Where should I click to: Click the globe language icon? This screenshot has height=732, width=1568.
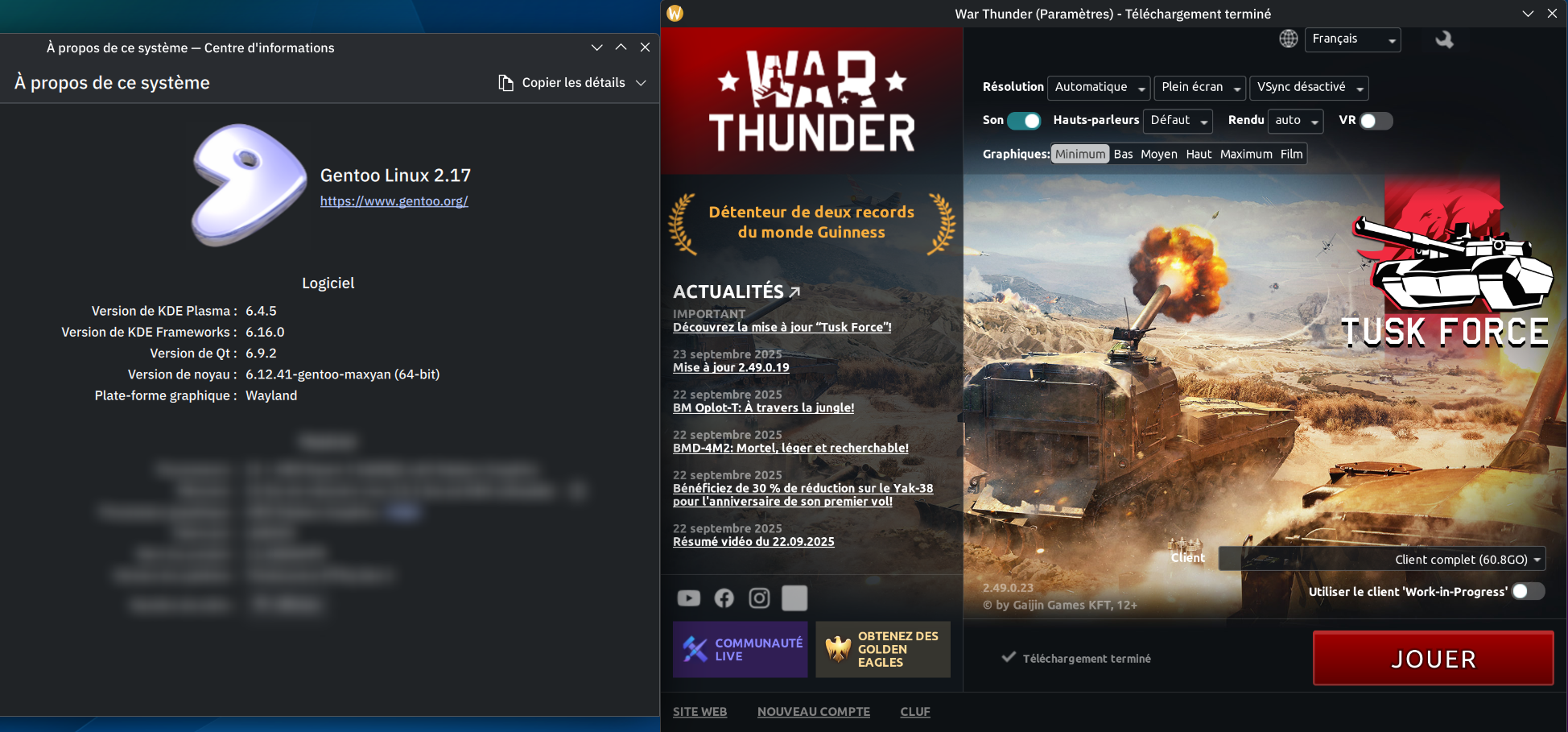point(1289,39)
